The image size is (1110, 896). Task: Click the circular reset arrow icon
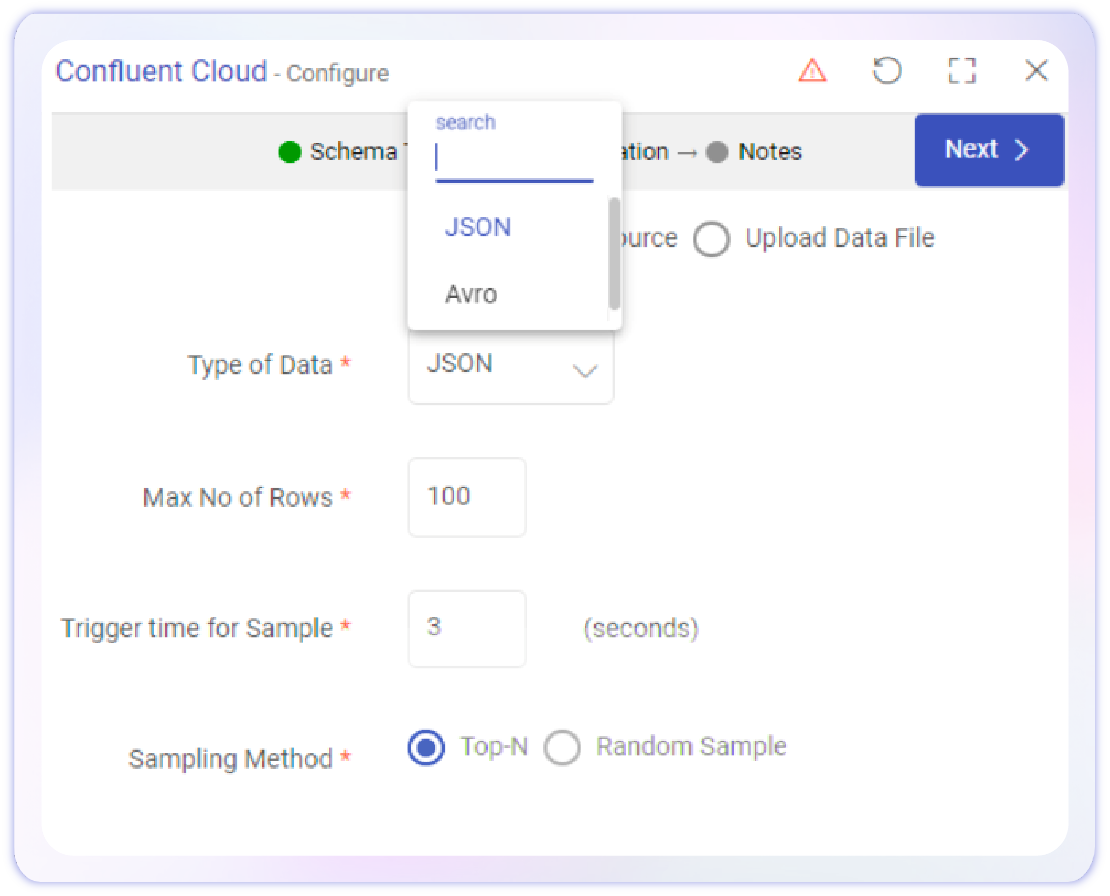(x=886, y=71)
